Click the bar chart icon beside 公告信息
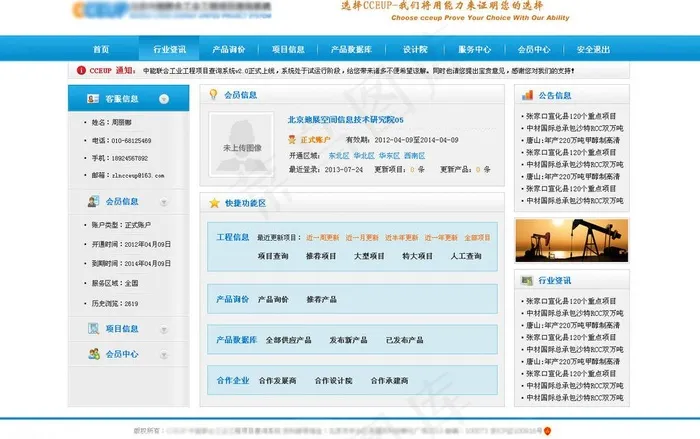The height and width of the screenshot is (439, 700). pyautogui.click(x=527, y=96)
